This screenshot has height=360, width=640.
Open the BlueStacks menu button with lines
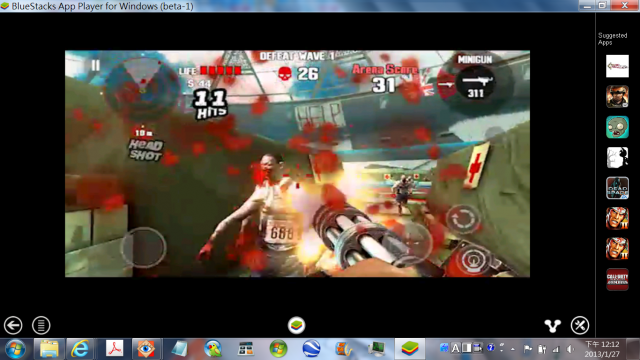[41, 325]
